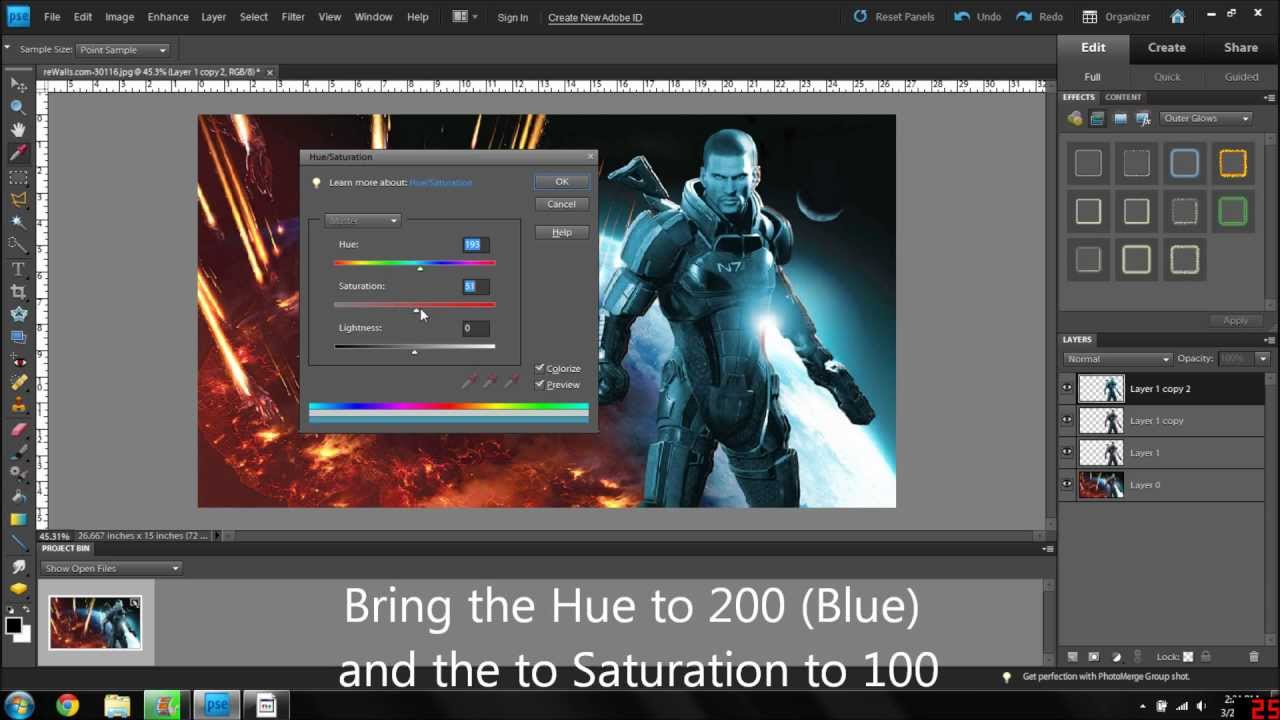Toggle Layer 1 visibility eye
Viewport: 1280px width, 720px height.
point(1067,452)
